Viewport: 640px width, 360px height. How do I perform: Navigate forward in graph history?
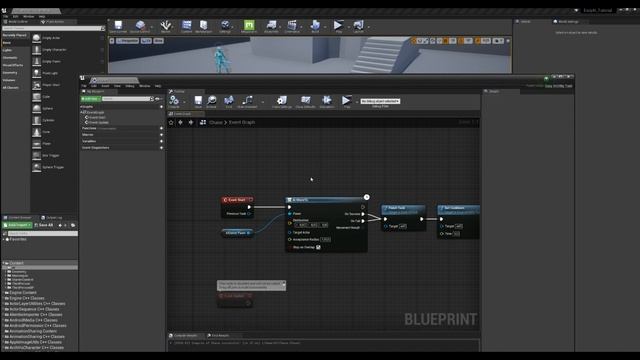click(191, 122)
